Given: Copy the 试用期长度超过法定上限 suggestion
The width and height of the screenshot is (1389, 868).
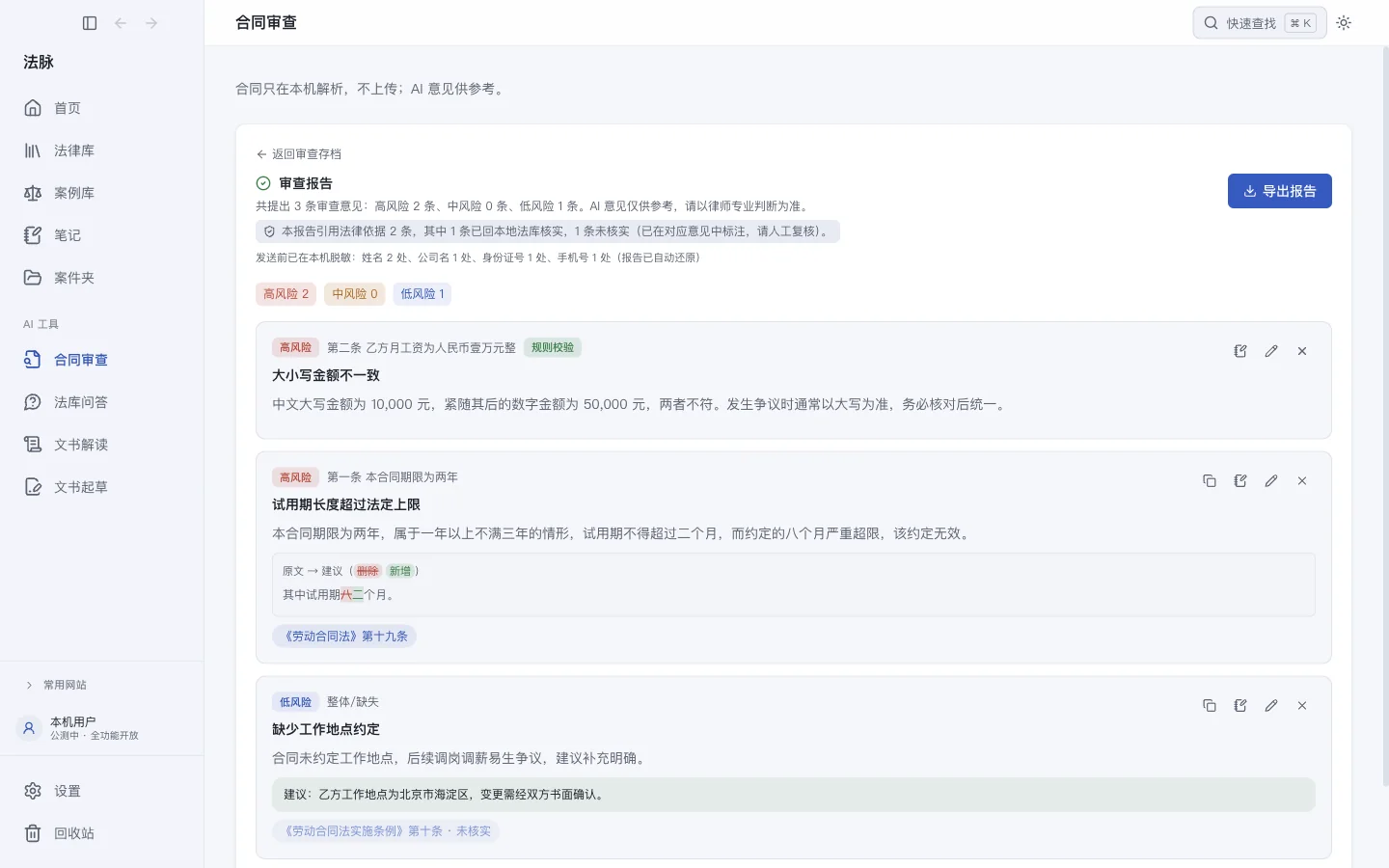Looking at the screenshot, I should click(1210, 480).
